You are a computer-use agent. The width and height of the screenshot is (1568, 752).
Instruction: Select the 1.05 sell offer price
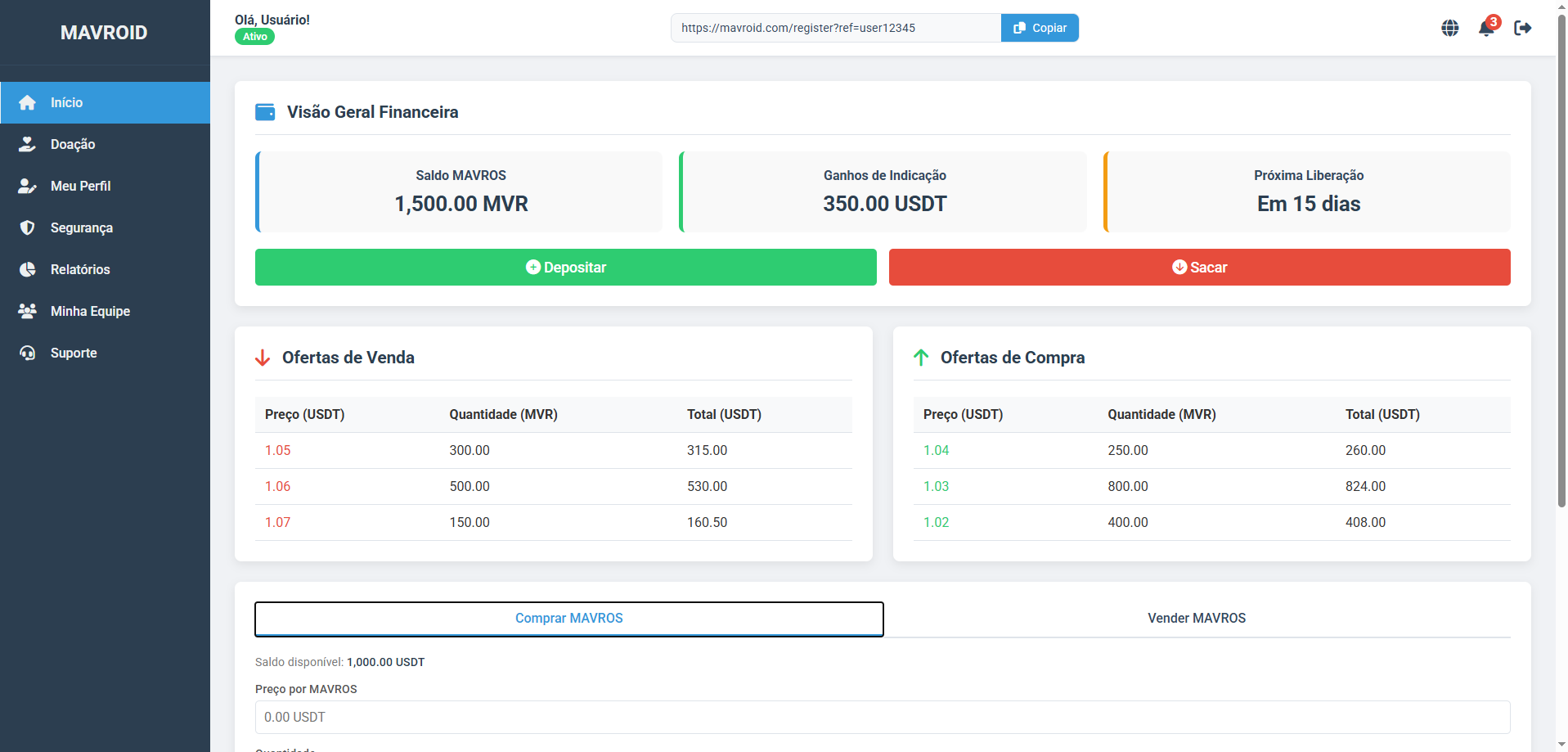click(277, 450)
